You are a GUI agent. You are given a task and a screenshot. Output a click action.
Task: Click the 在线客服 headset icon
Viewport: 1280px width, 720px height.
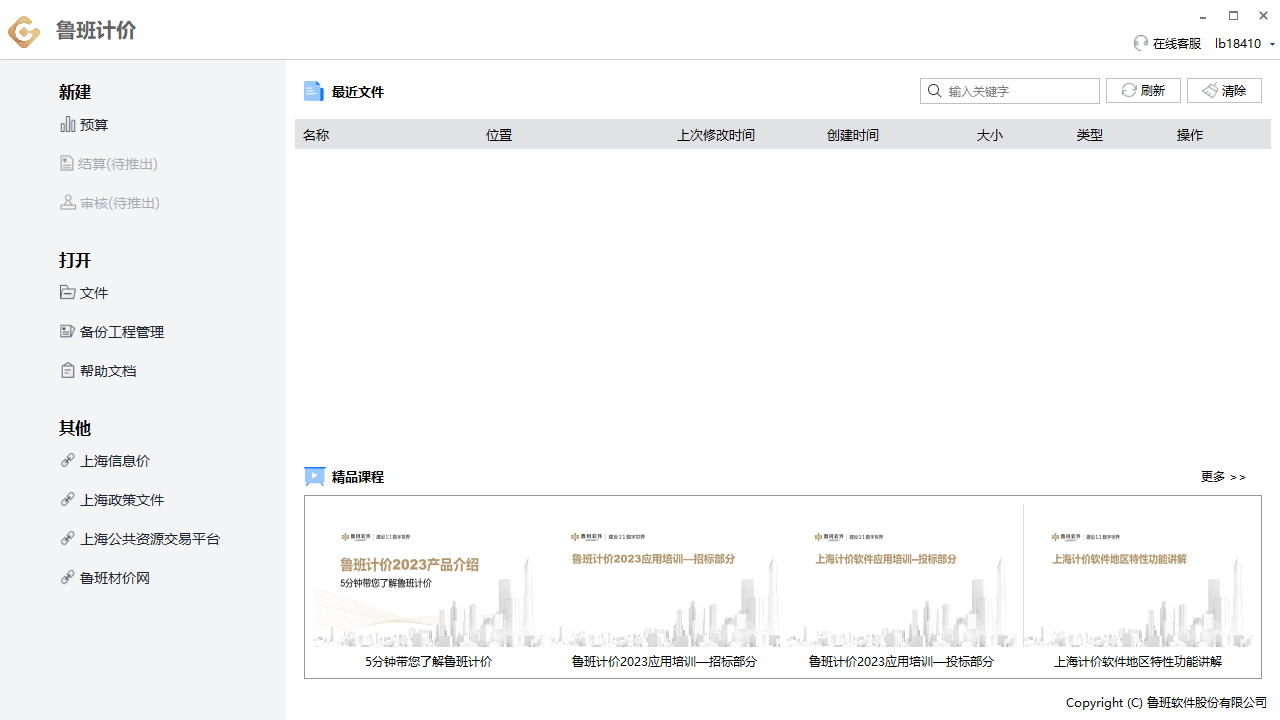click(x=1141, y=43)
